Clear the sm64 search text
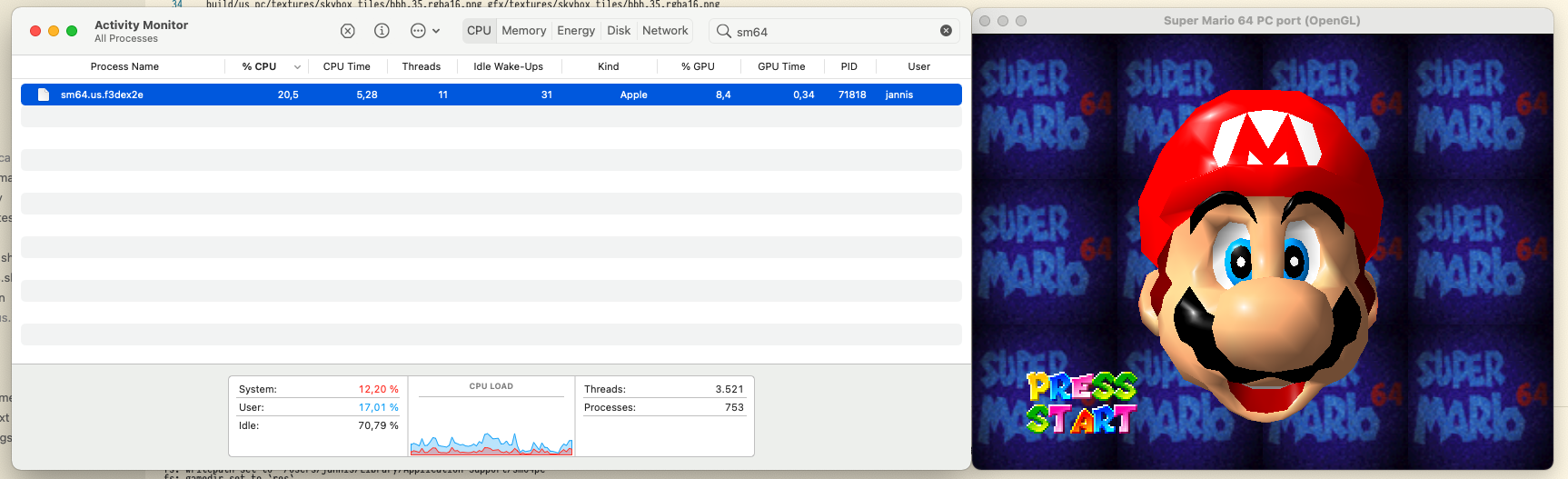The image size is (1568, 479). (946, 31)
